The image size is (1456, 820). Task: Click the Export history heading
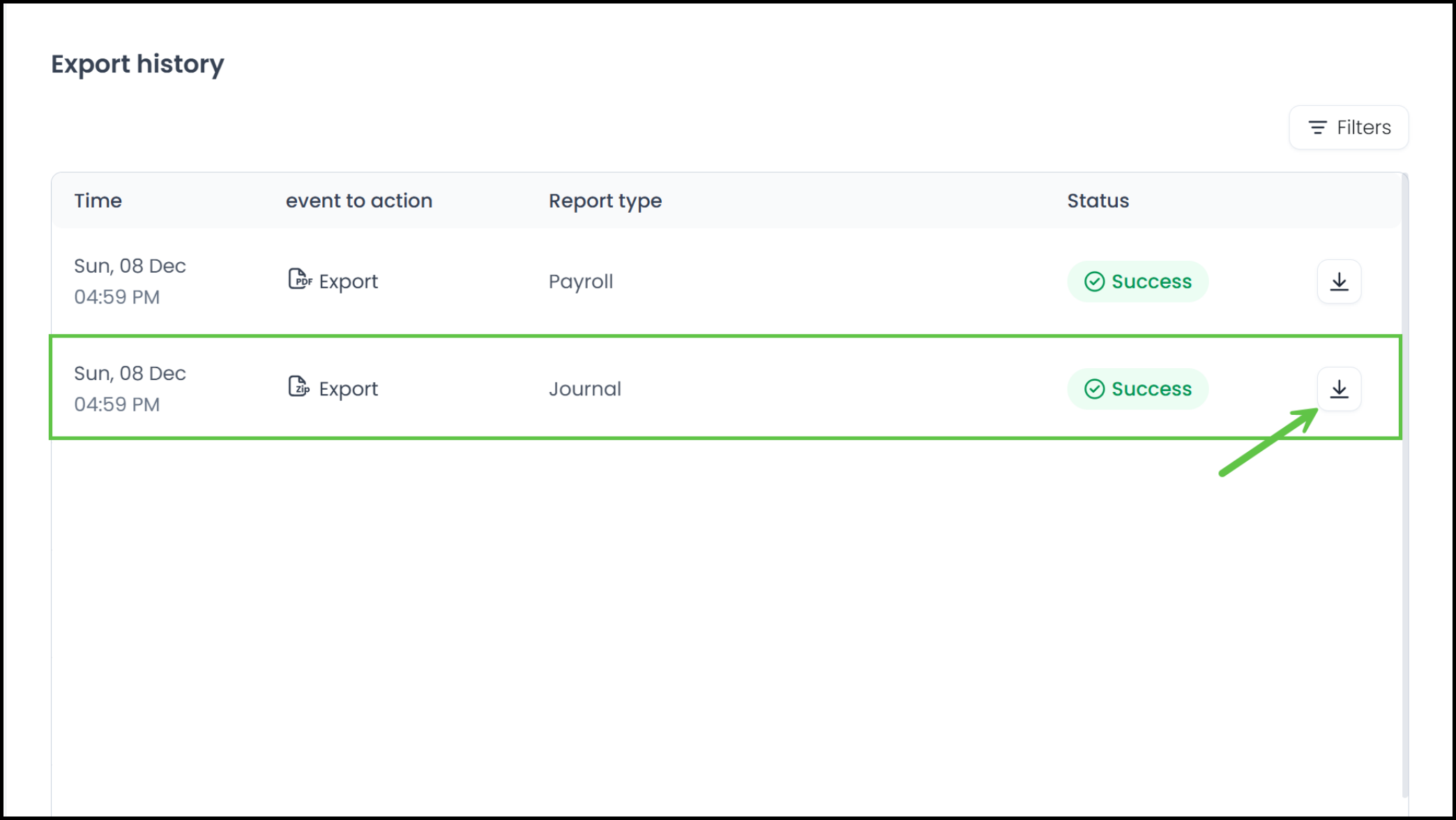tap(137, 64)
